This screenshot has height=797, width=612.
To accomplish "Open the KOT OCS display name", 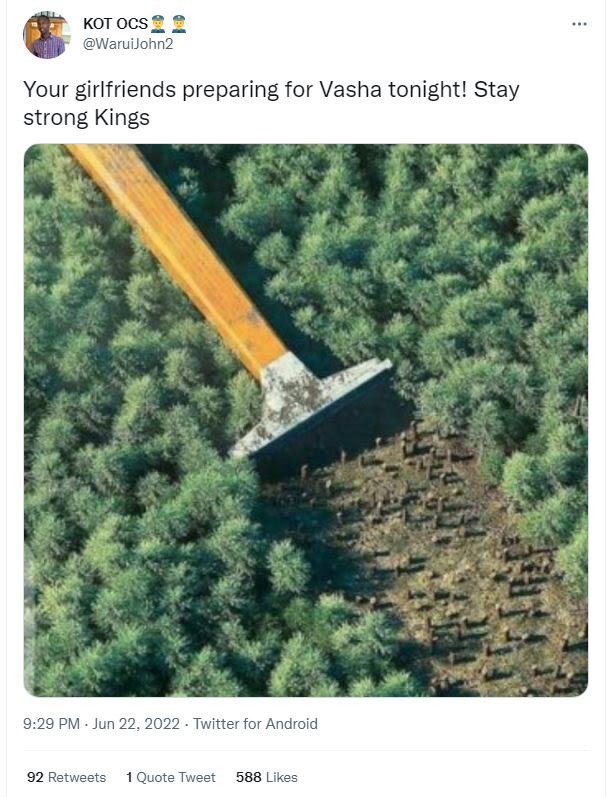I will (x=115, y=24).
